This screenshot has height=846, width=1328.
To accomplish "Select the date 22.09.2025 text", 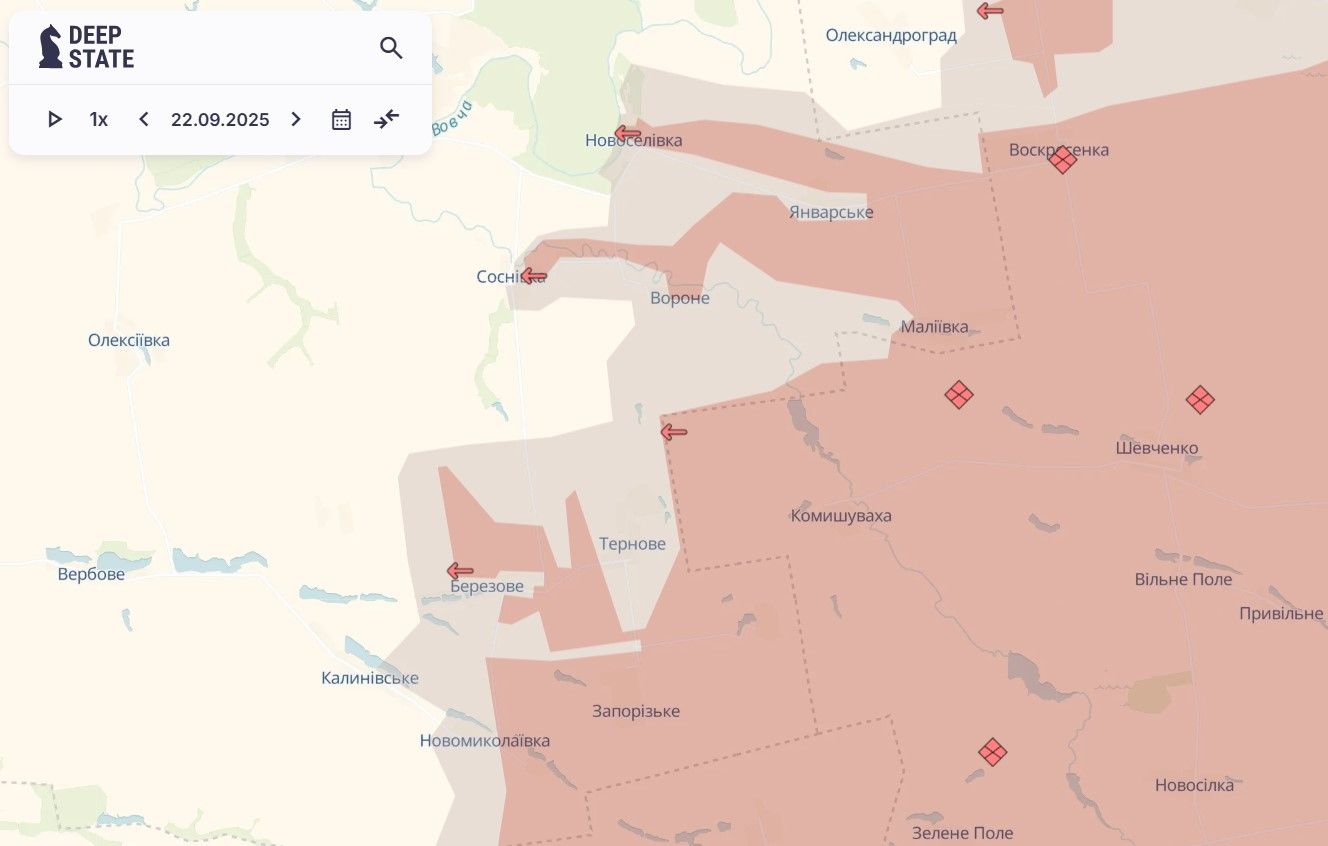I will (x=220, y=120).
